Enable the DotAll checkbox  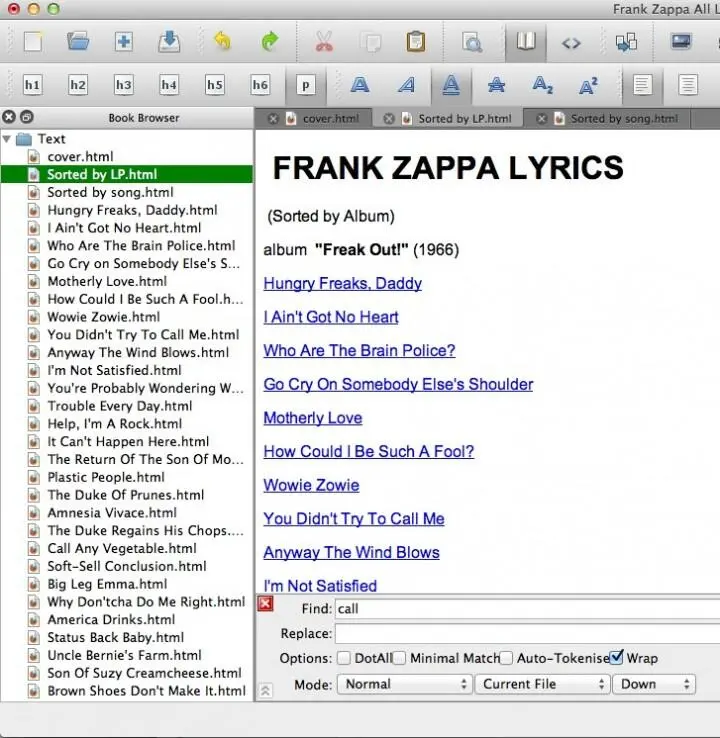pos(344,658)
